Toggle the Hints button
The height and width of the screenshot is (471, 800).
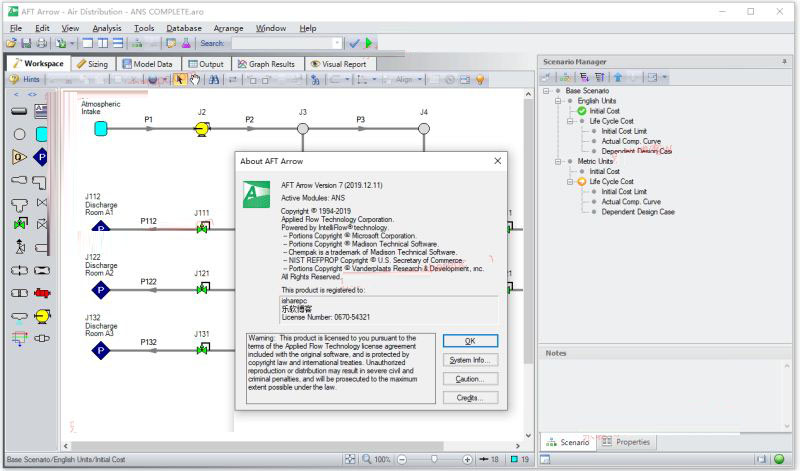click(x=24, y=80)
